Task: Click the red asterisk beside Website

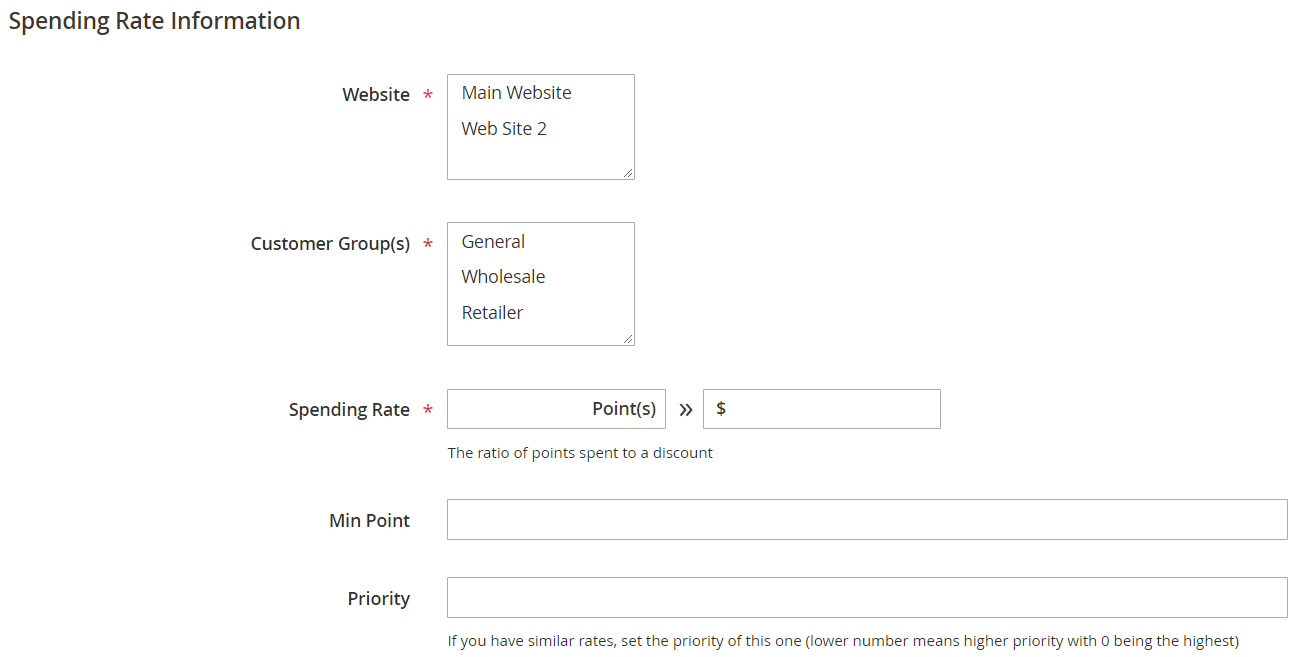Action: [x=428, y=96]
